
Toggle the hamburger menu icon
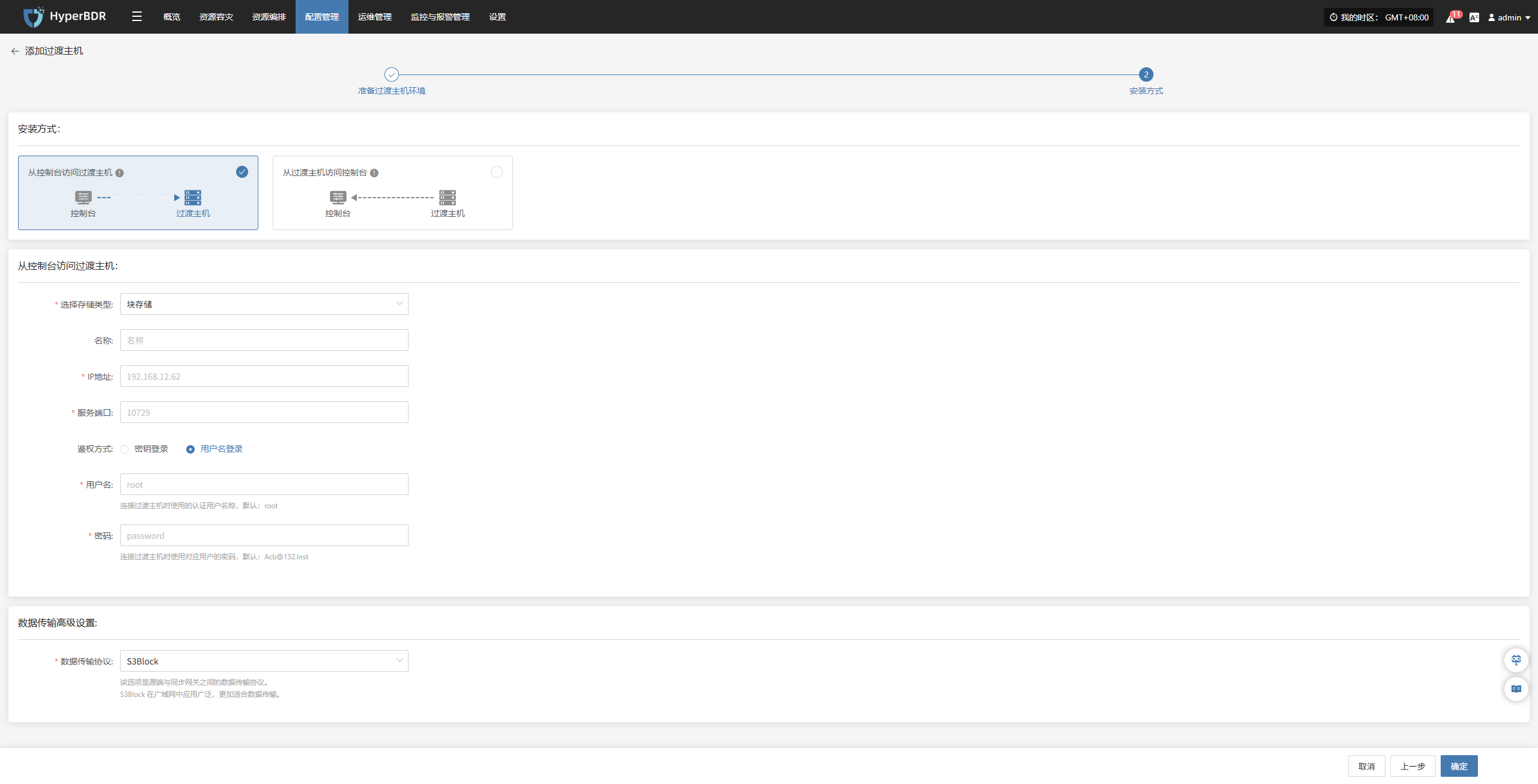[137, 17]
